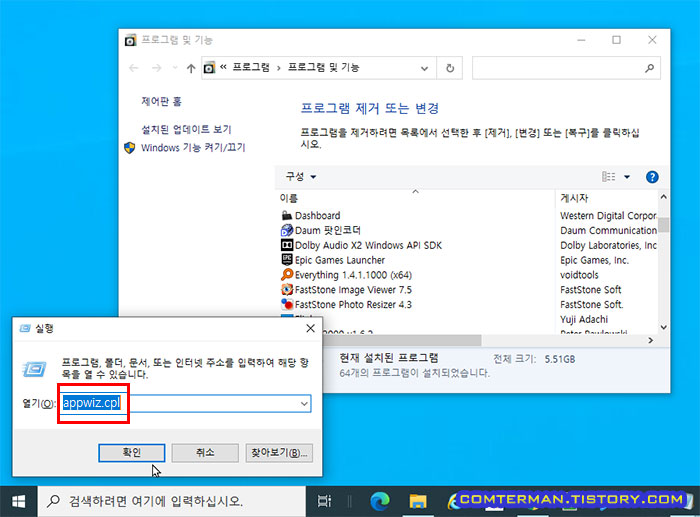Open File Explorer from taskbar
This screenshot has width=700, height=517.
[x=418, y=501]
